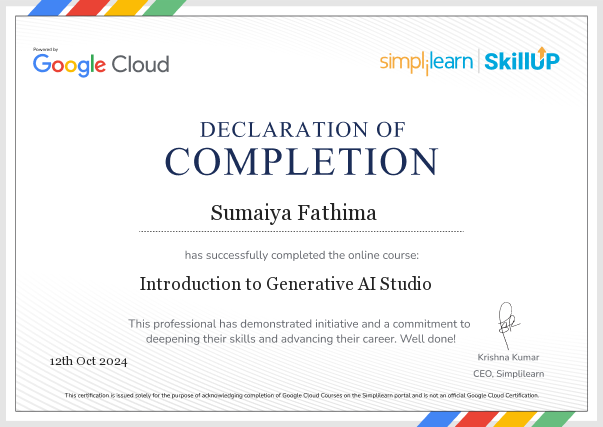This screenshot has width=603, height=427.
Task: Click the certification disclaimer footer text
Action: click(x=301, y=396)
